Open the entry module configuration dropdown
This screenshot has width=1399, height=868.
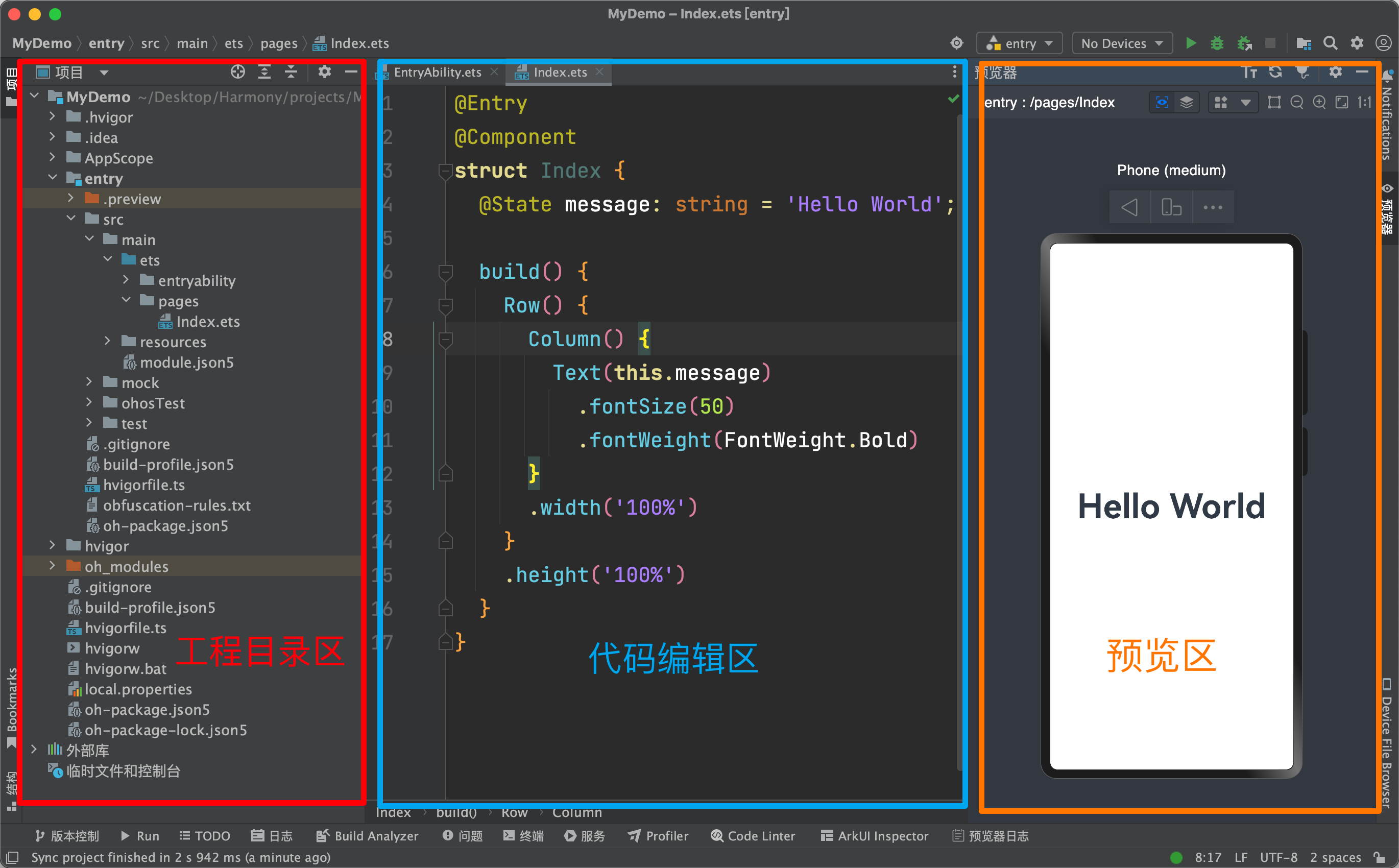pyautogui.click(x=1020, y=43)
